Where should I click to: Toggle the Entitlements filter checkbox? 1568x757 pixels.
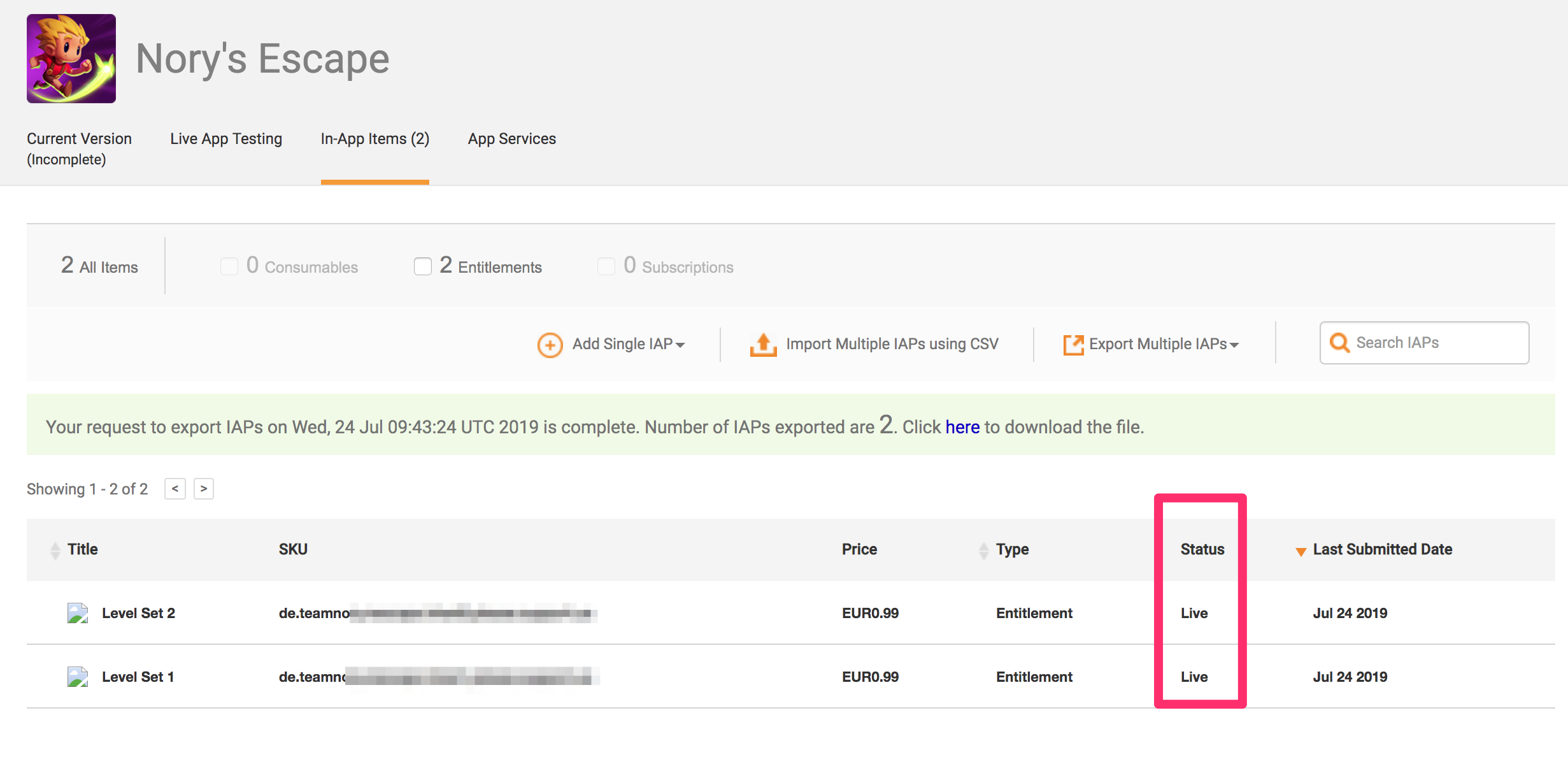pyautogui.click(x=423, y=266)
